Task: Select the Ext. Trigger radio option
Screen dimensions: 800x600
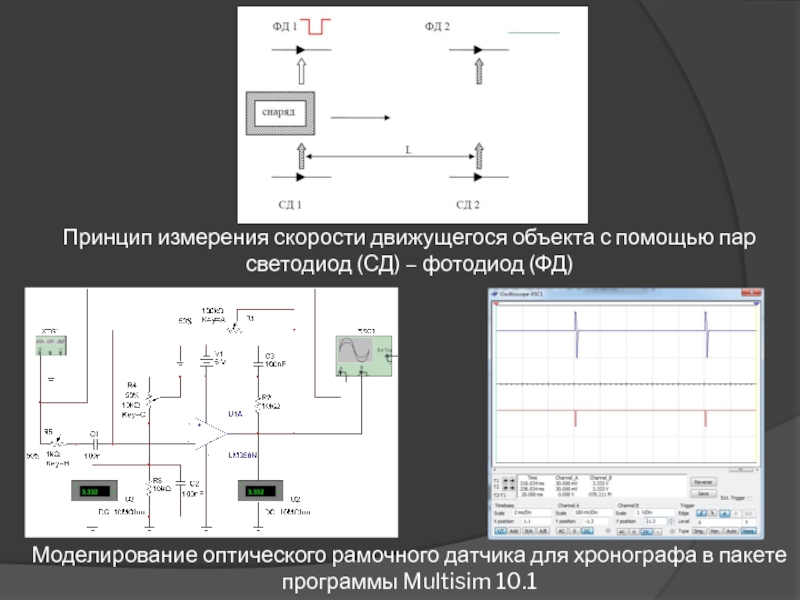Action: click(749, 498)
